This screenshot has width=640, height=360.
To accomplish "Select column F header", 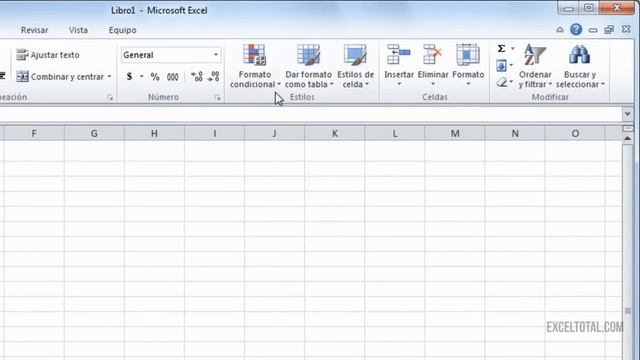I will [34, 133].
